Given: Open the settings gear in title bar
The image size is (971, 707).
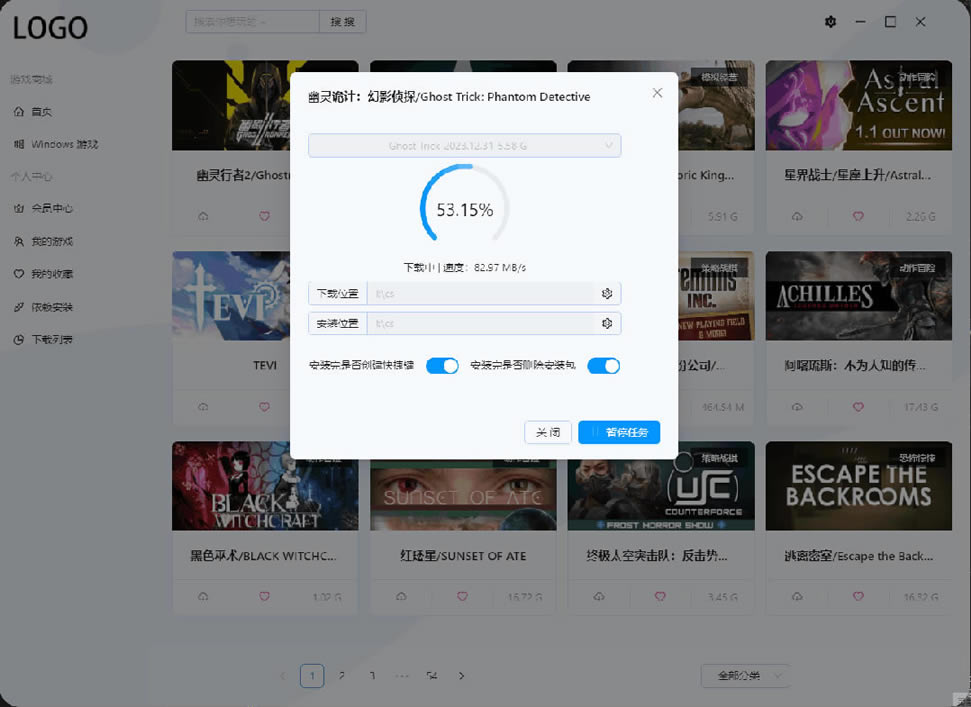Looking at the screenshot, I should point(830,22).
